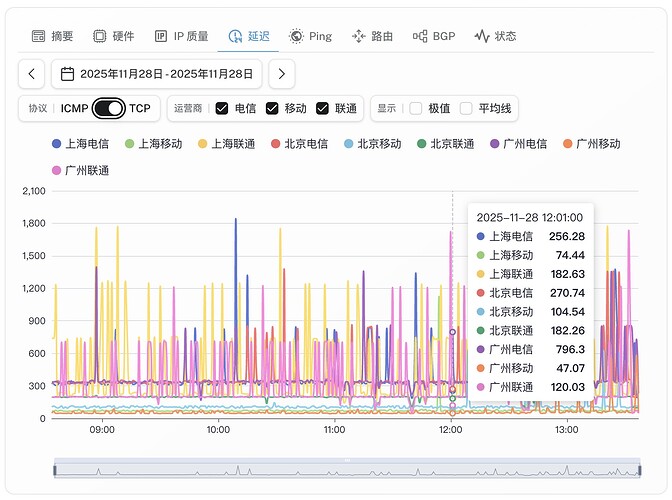Click the 运营商 filter group label

click(188, 108)
